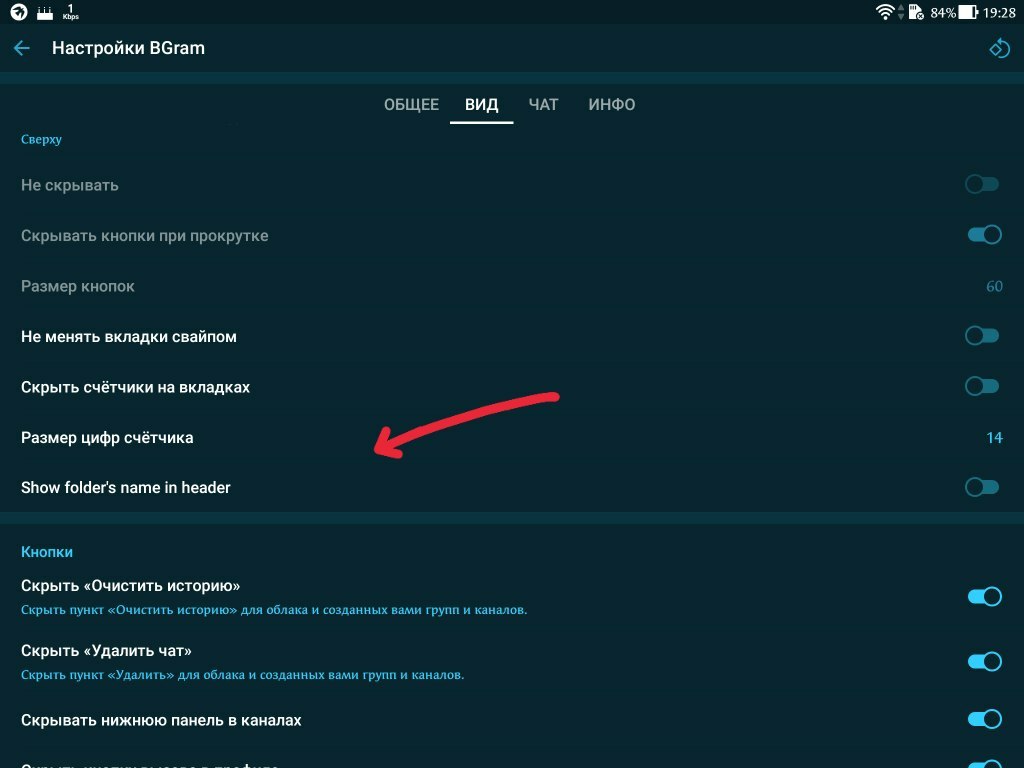Tap the Размер кнопок label
1024x768 pixels.
tap(78, 286)
